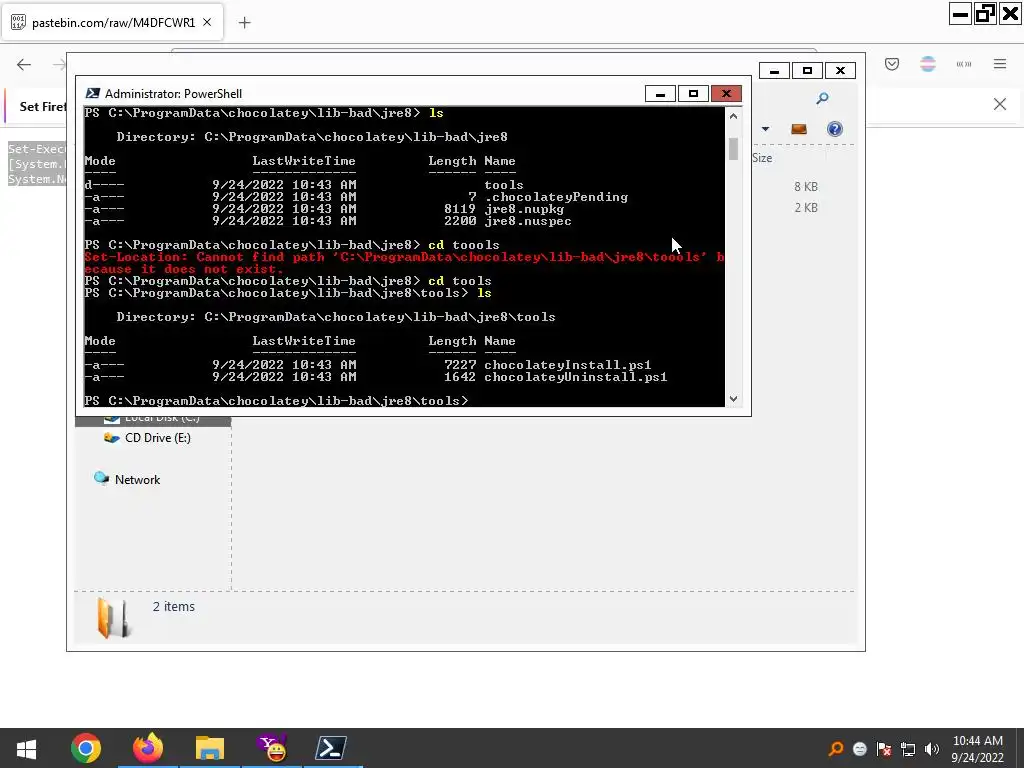Open the taskbar clock showing 10:44 AM
This screenshot has height=768, width=1024.
coord(978,749)
